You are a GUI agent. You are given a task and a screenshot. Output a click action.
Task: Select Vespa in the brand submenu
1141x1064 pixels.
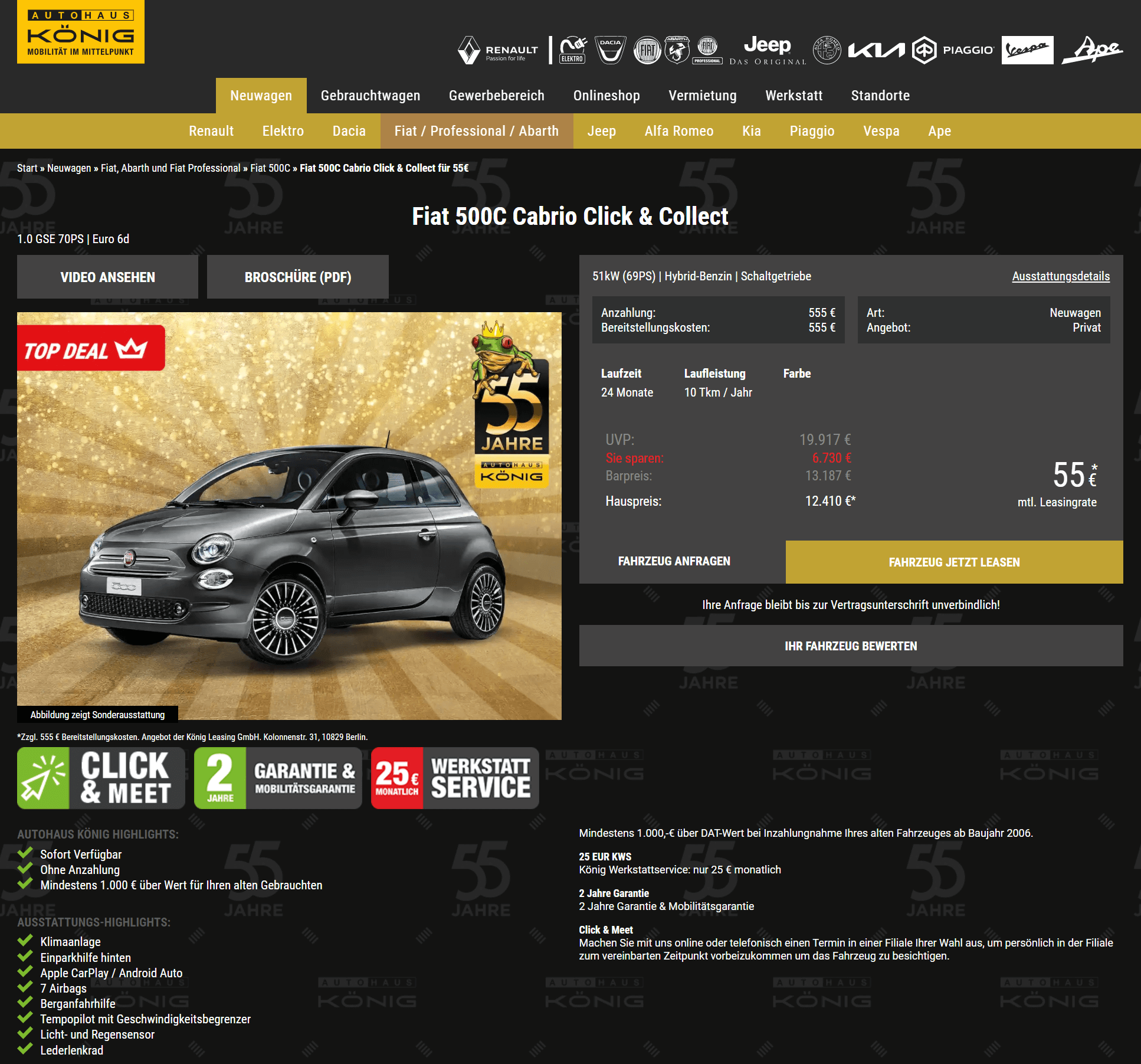tap(881, 131)
